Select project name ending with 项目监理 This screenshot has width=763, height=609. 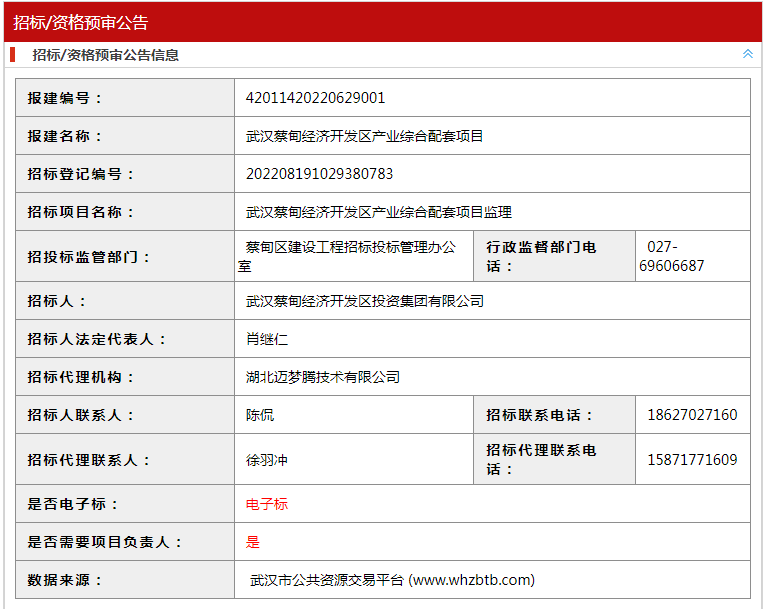coord(379,212)
